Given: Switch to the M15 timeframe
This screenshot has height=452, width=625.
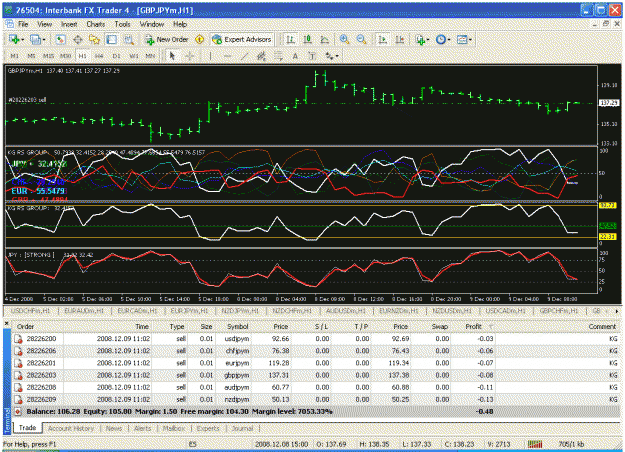Looking at the screenshot, I should tap(49, 56).
